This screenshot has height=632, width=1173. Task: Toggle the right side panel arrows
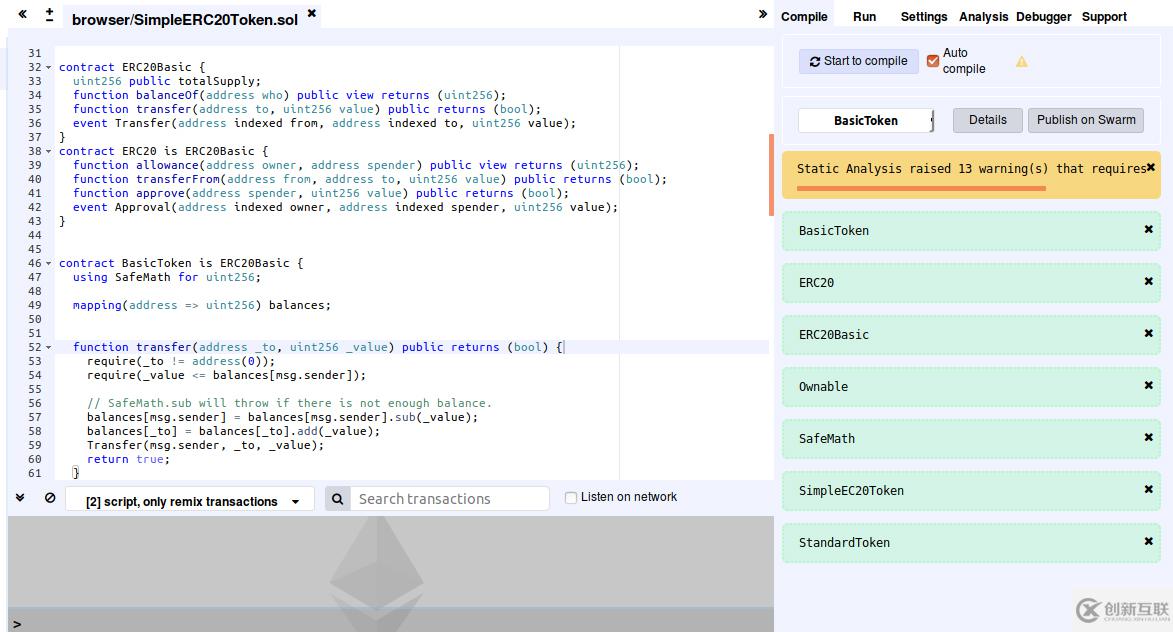coord(763,14)
